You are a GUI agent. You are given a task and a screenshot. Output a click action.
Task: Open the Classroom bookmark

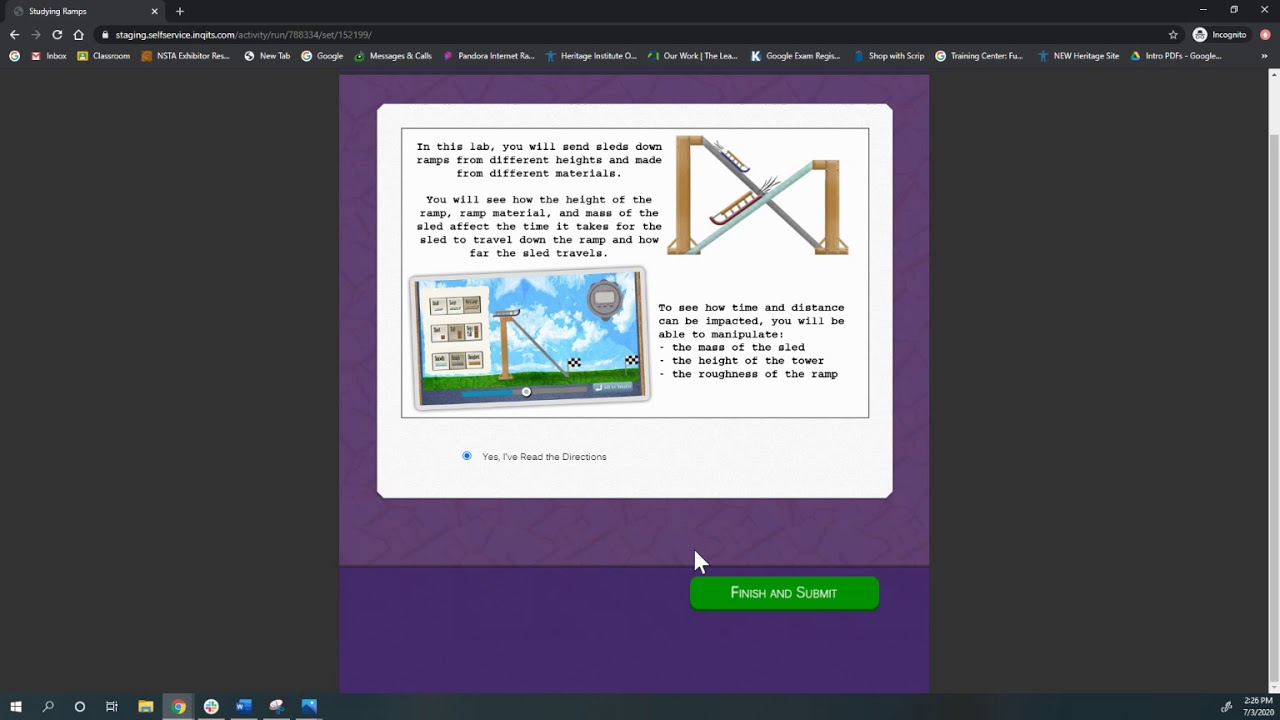click(x=104, y=56)
